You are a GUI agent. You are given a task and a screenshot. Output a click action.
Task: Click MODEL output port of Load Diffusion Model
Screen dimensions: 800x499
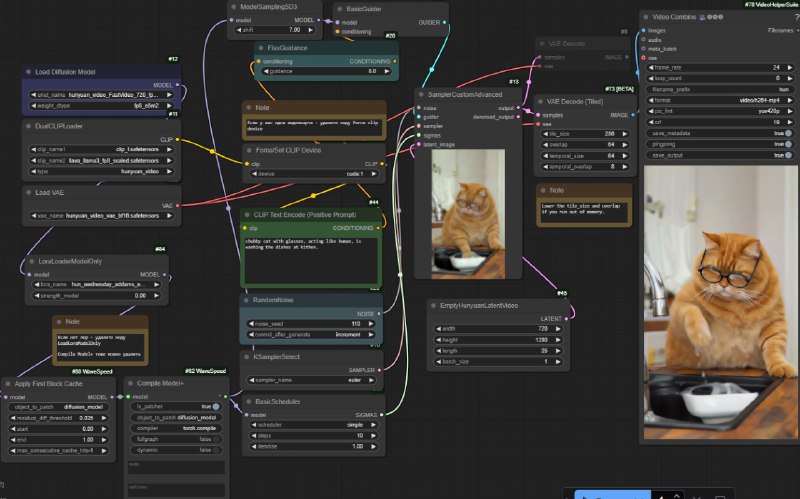pyautogui.click(x=178, y=85)
